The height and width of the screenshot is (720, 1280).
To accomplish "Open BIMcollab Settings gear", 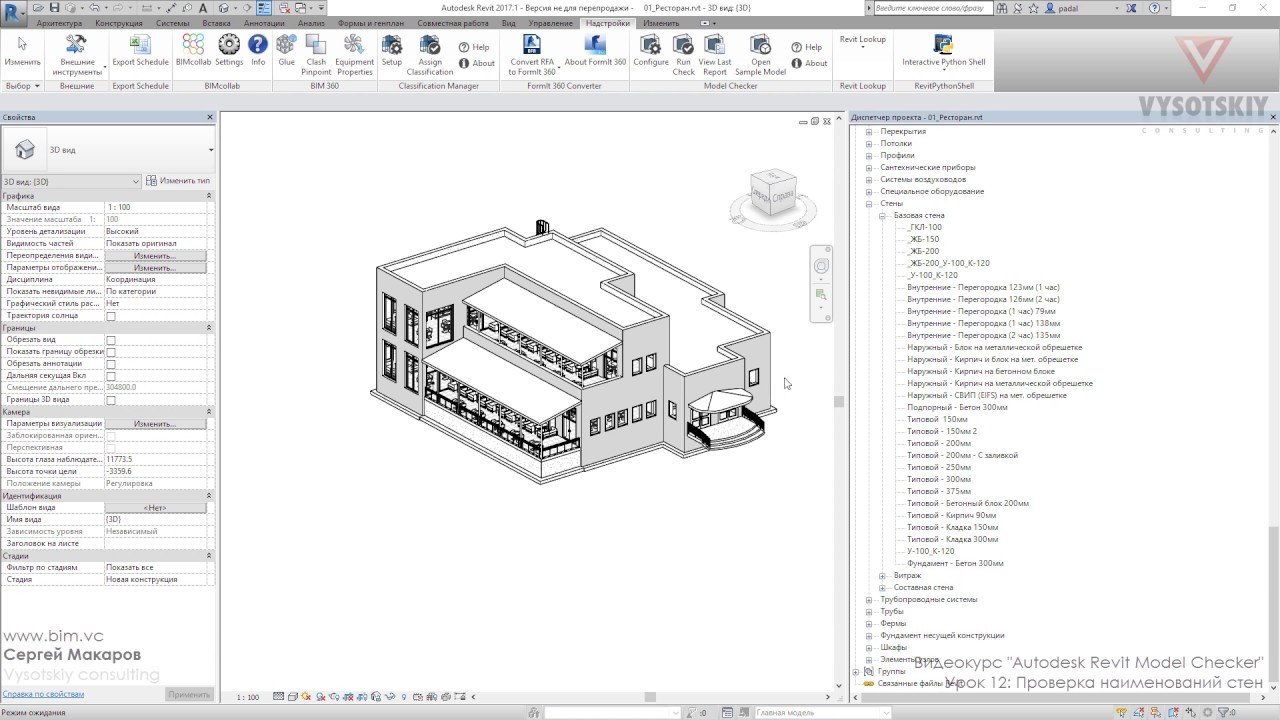I will coord(229,52).
